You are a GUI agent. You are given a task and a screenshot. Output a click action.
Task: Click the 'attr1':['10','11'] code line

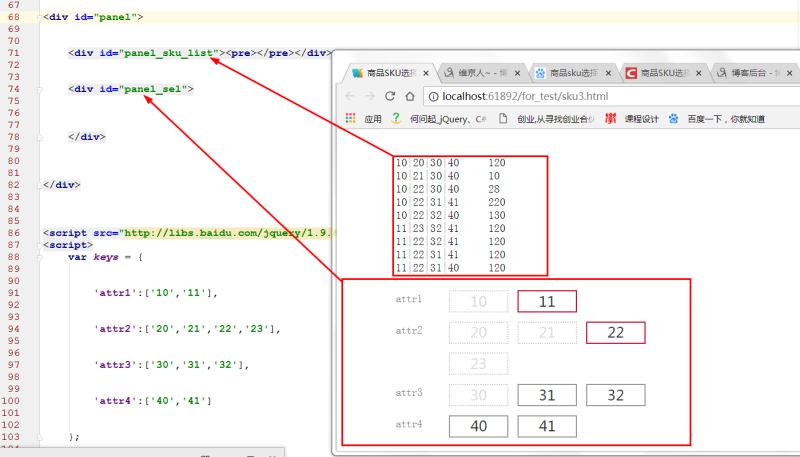pyautogui.click(x=156, y=293)
